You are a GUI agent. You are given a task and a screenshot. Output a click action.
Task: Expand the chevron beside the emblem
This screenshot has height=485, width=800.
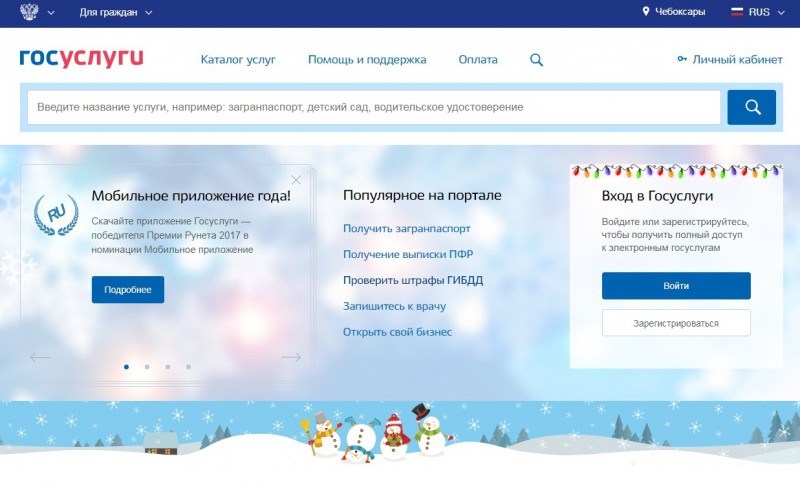coord(51,13)
